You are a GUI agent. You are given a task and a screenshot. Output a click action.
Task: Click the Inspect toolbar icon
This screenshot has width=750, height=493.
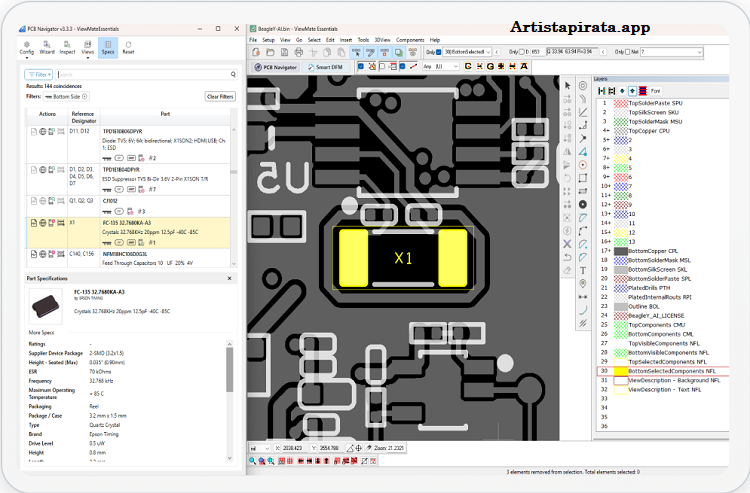[x=67, y=45]
